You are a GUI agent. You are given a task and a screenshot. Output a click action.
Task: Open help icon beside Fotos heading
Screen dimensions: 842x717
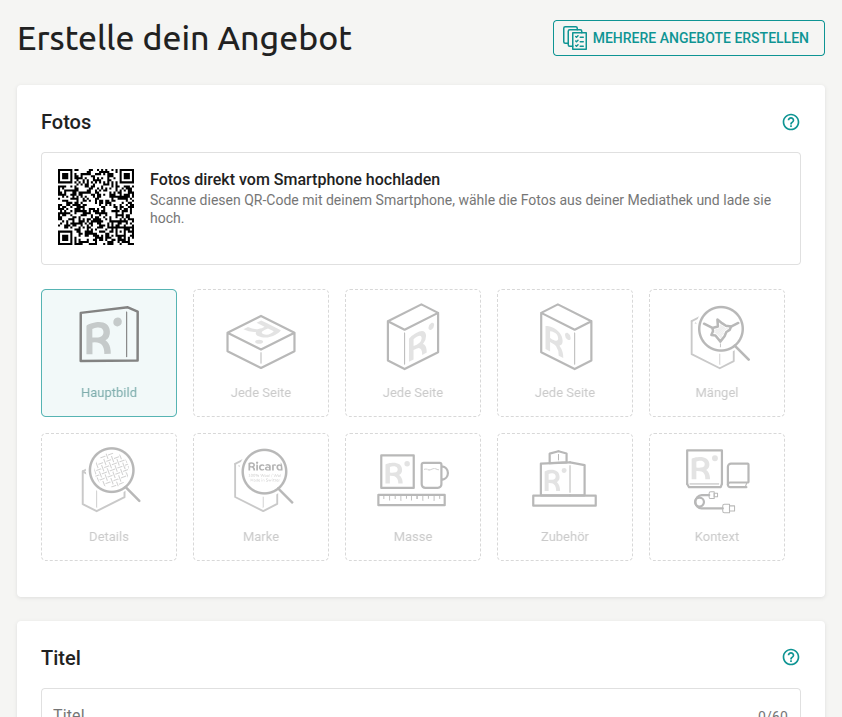click(790, 122)
